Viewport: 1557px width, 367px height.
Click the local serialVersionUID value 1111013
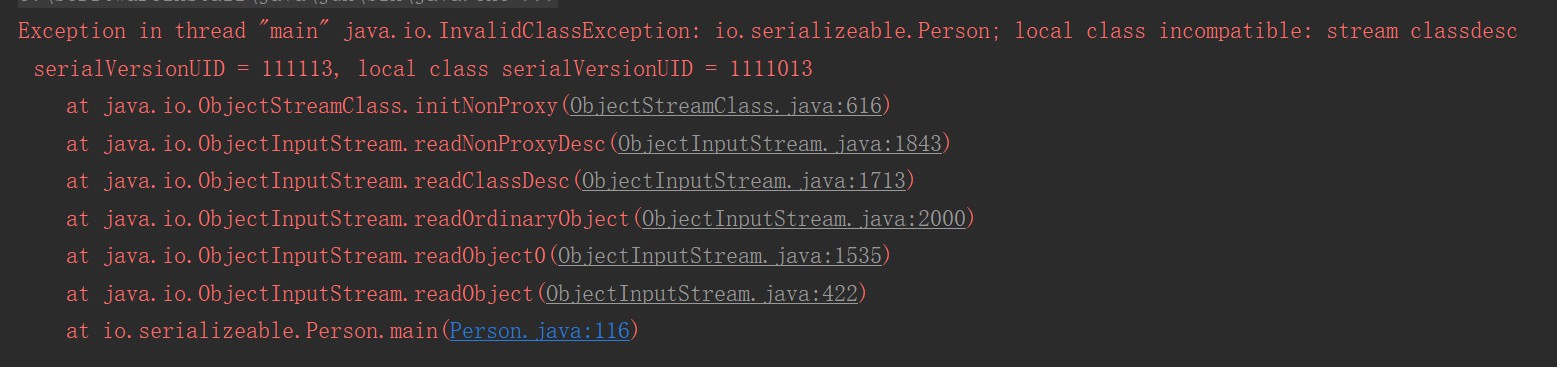click(771, 69)
